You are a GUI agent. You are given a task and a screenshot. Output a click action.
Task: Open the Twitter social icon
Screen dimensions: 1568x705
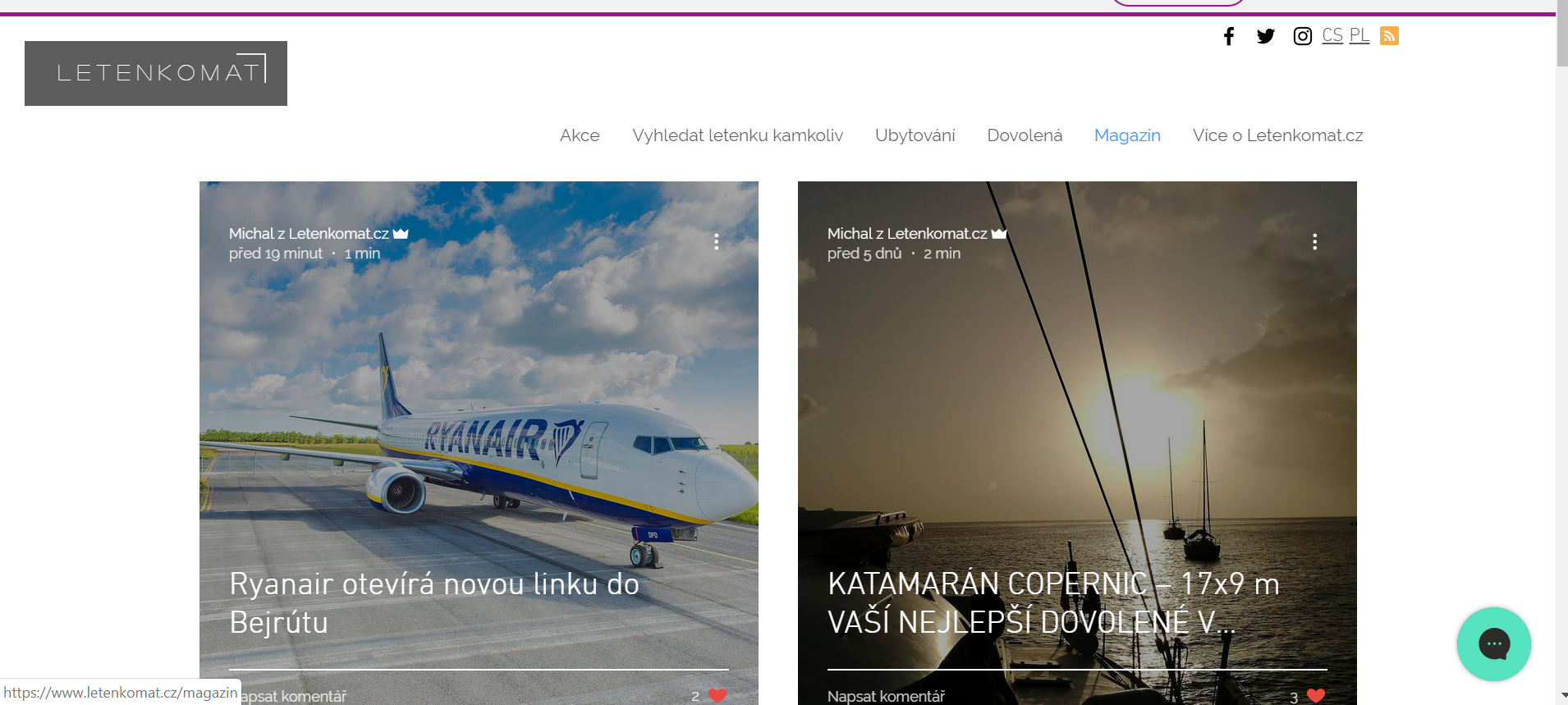1266,36
